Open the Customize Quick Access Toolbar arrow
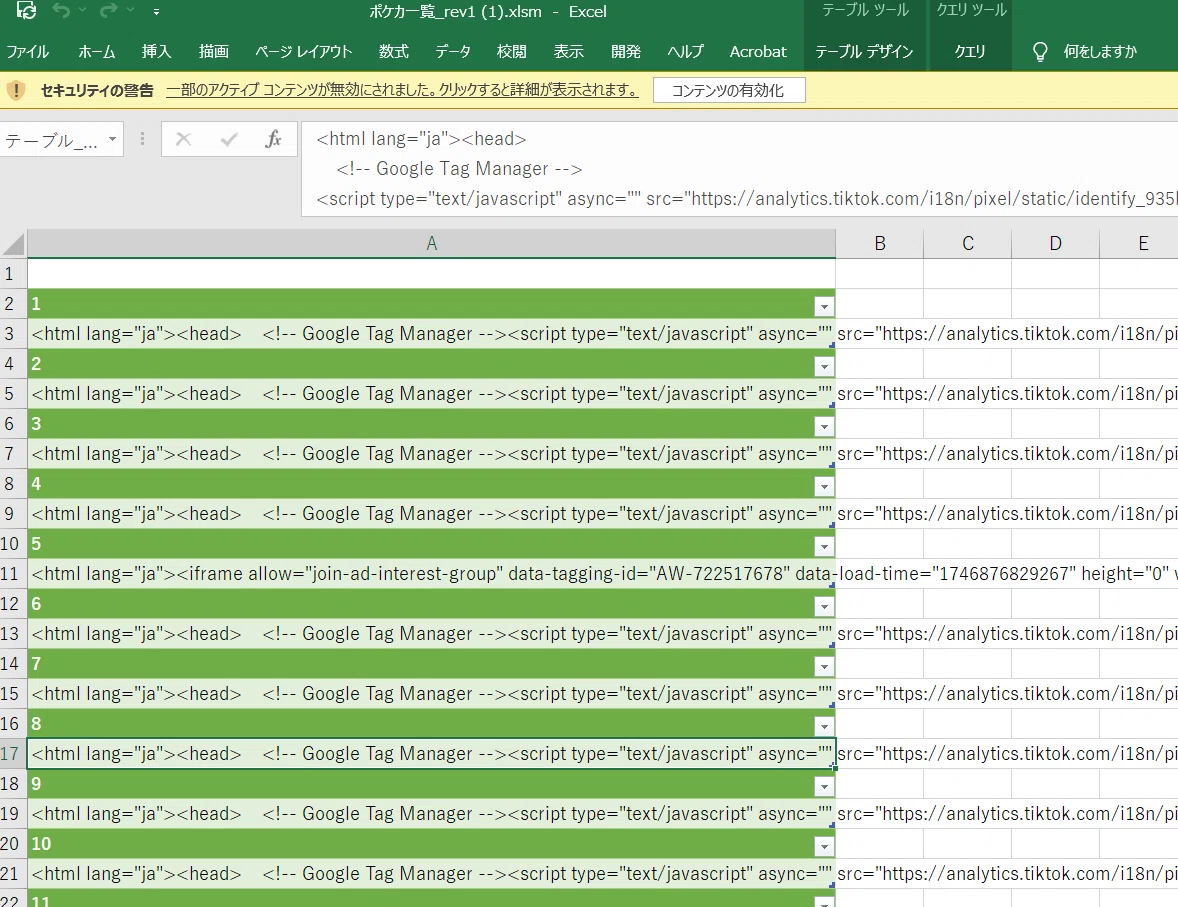Viewport: 1178px width, 907px height. point(156,11)
